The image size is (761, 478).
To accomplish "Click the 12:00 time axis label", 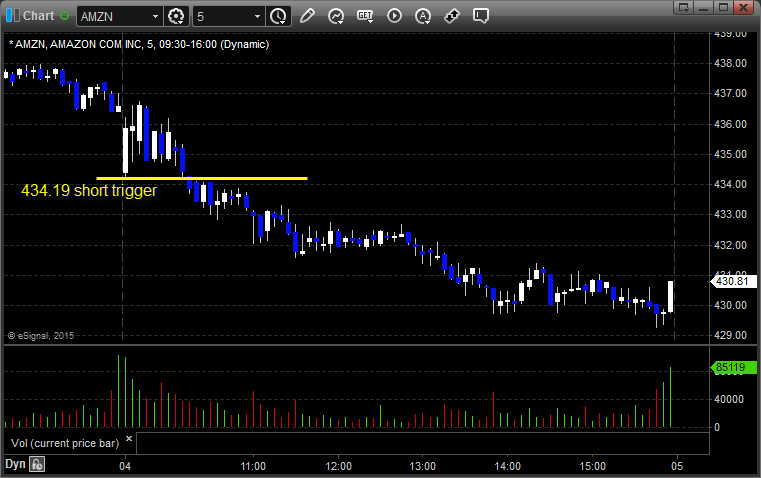I will (338, 466).
